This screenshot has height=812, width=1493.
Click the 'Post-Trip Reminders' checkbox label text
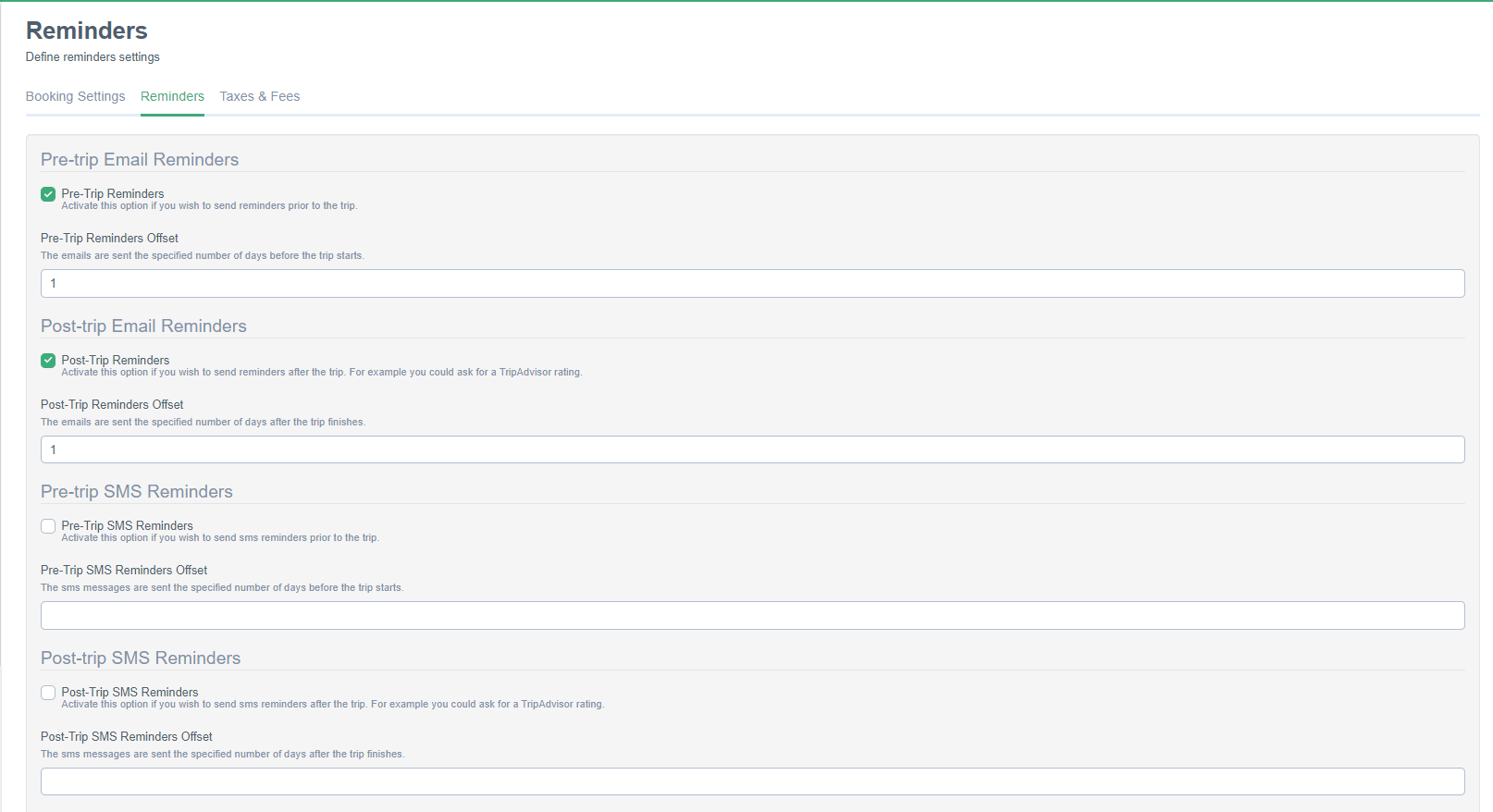116,360
